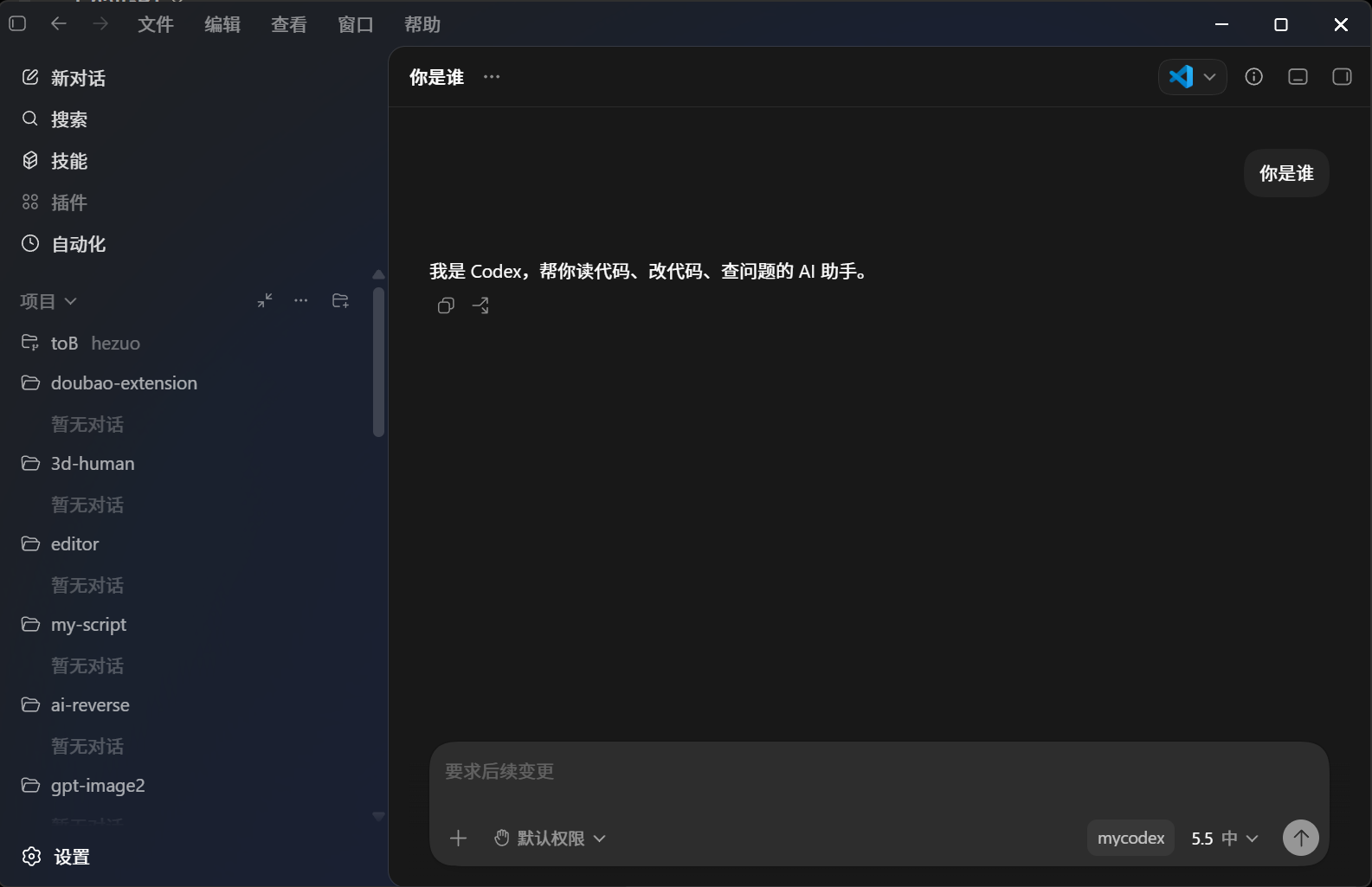Screen dimensions: 1372x887
Task: Click 暂无对话 under editor
Action: coord(87,585)
